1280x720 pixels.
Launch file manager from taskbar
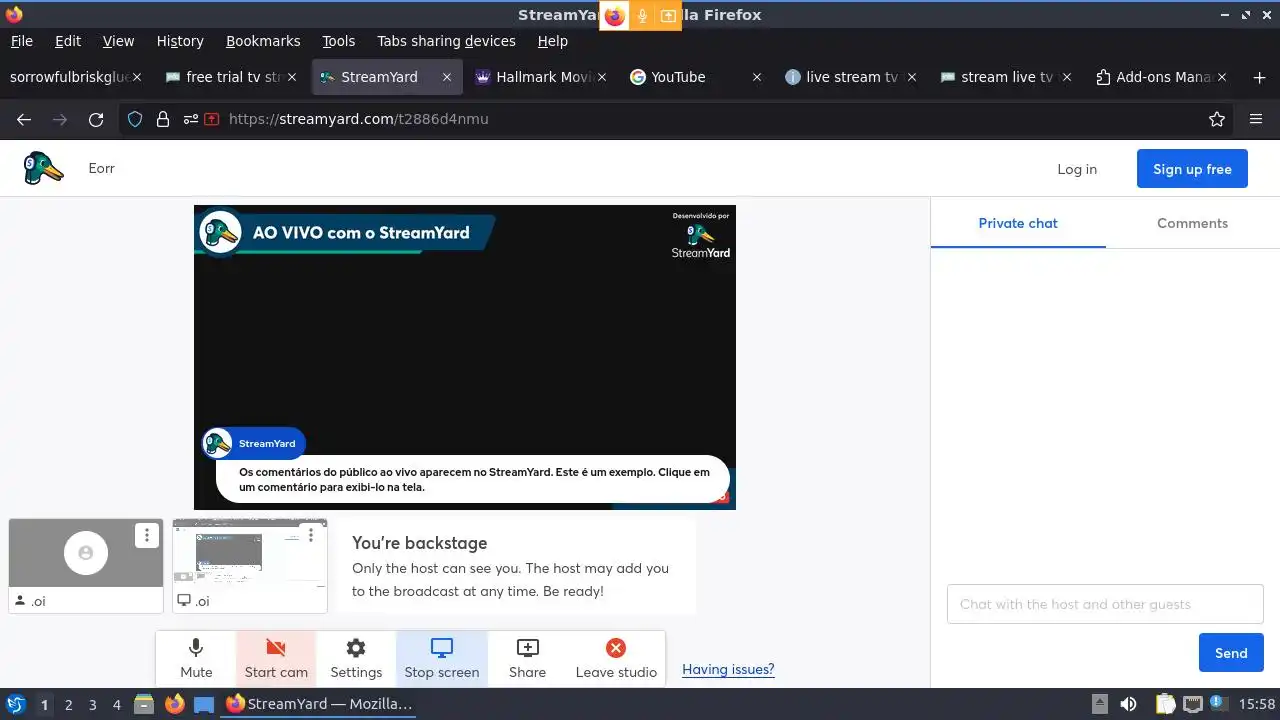[144, 704]
